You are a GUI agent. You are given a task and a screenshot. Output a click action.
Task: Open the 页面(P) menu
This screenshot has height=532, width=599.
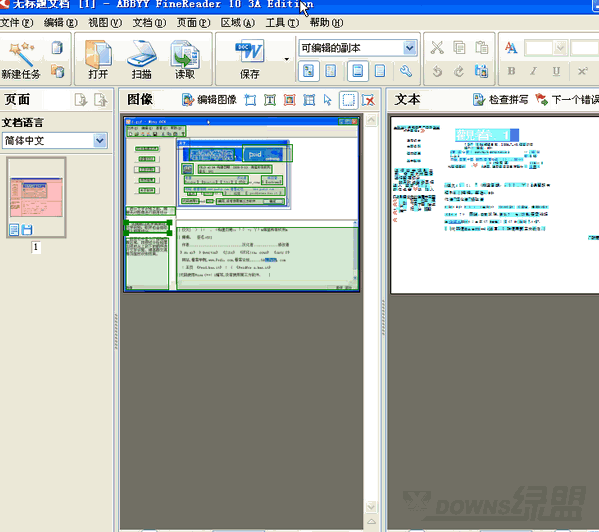point(193,23)
